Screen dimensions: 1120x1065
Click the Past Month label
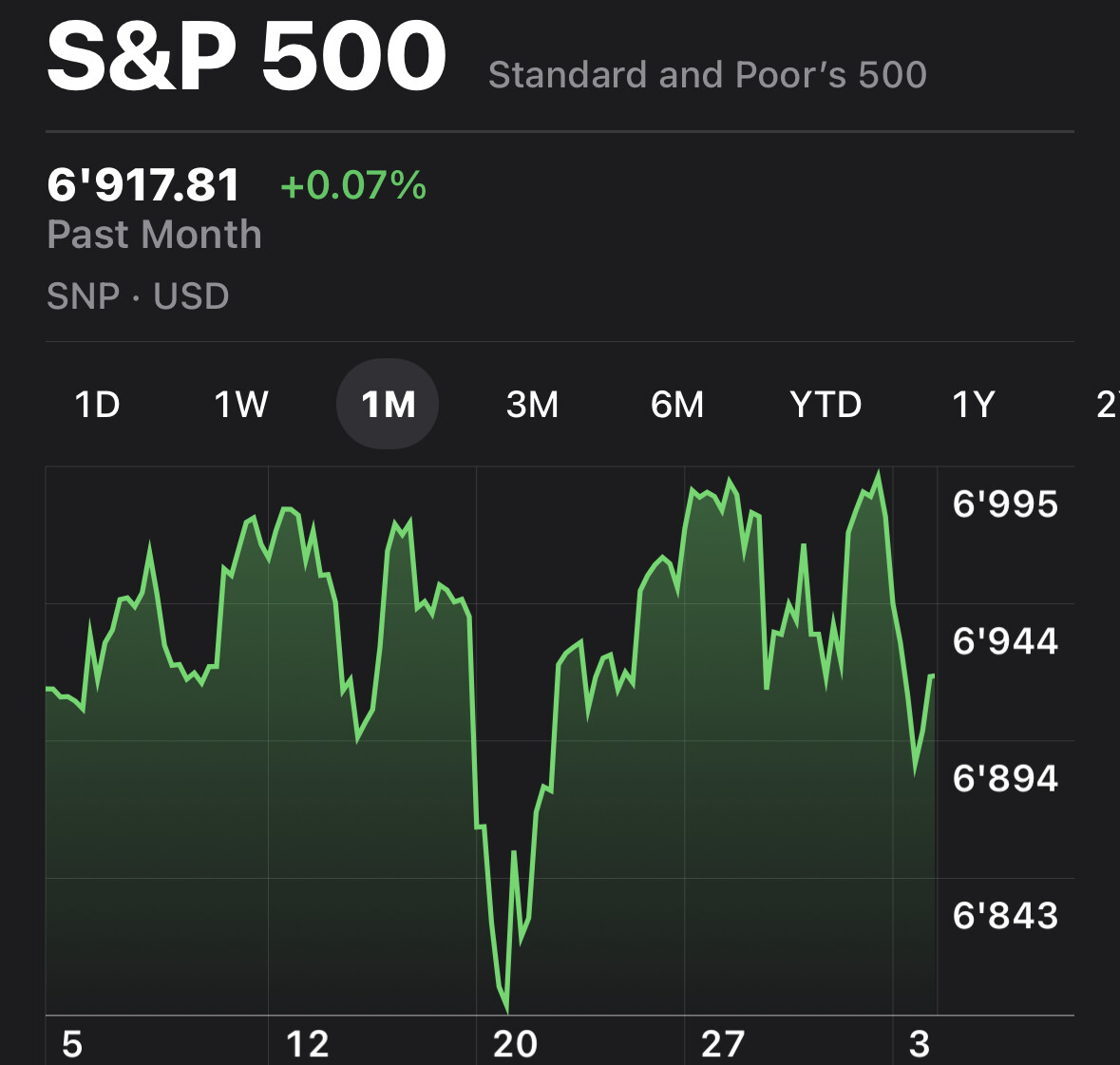coord(154,235)
